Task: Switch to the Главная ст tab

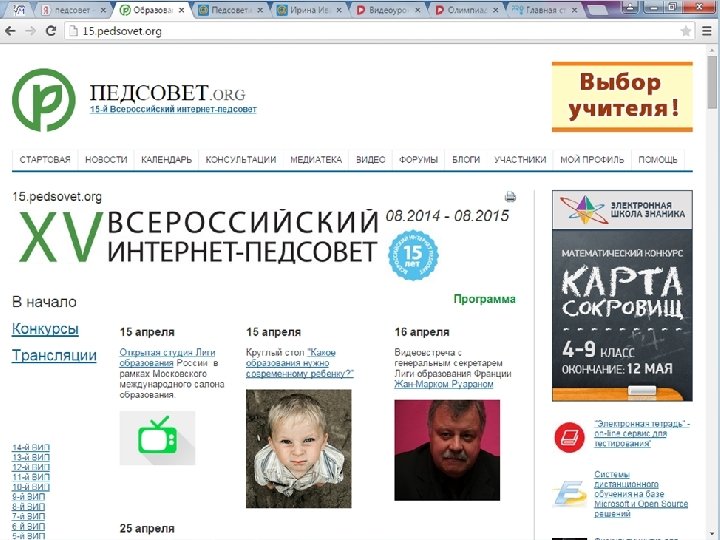Action: pos(546,10)
